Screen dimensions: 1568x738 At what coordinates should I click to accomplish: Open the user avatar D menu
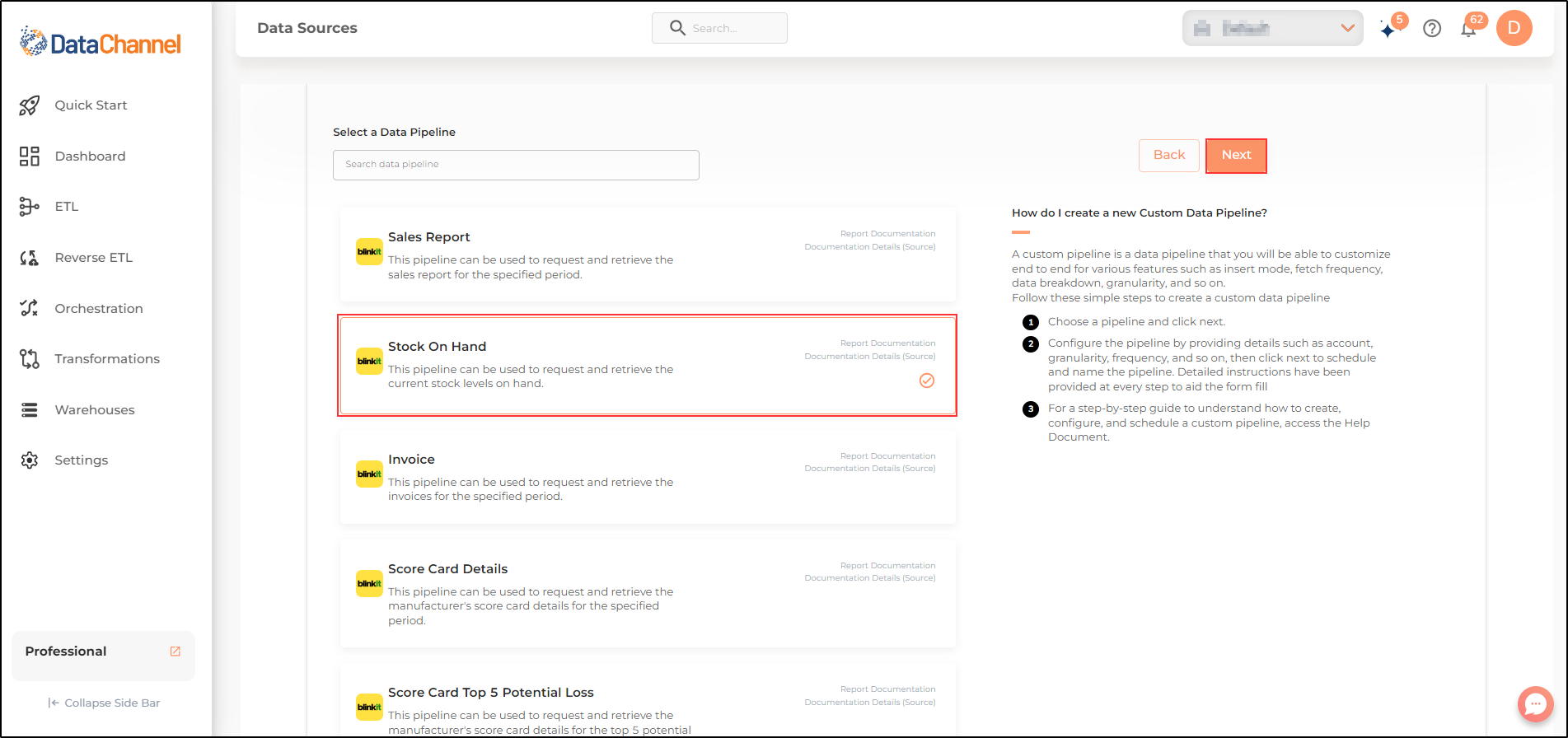coord(1514,28)
